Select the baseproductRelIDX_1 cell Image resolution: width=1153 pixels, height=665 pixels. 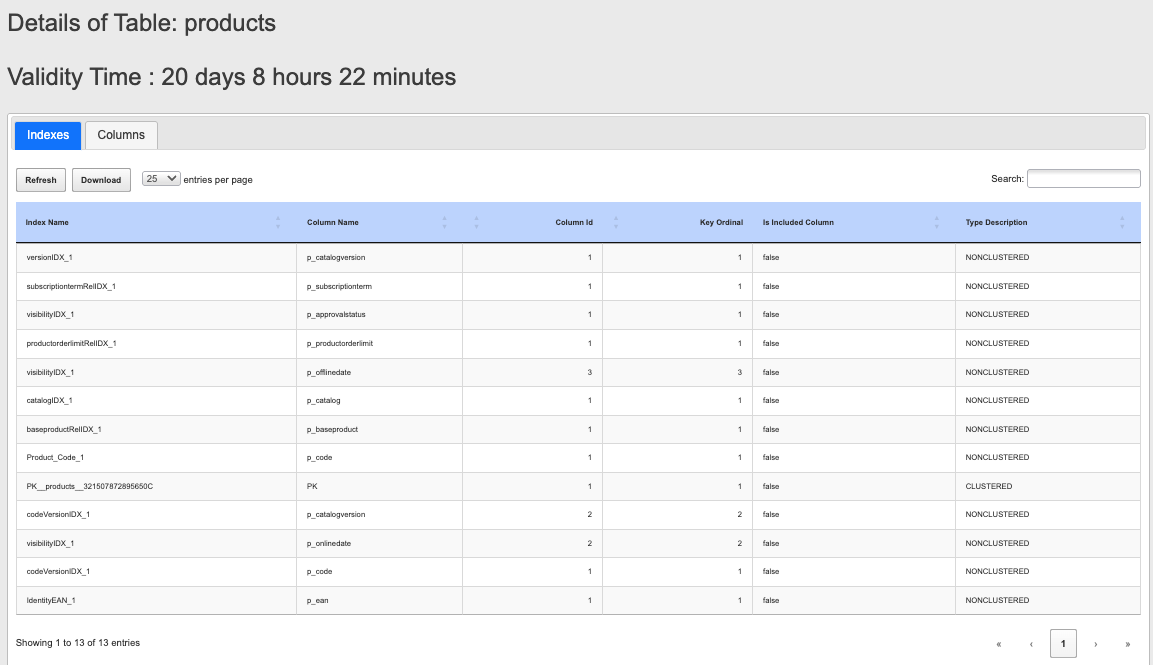pyautogui.click(x=157, y=430)
